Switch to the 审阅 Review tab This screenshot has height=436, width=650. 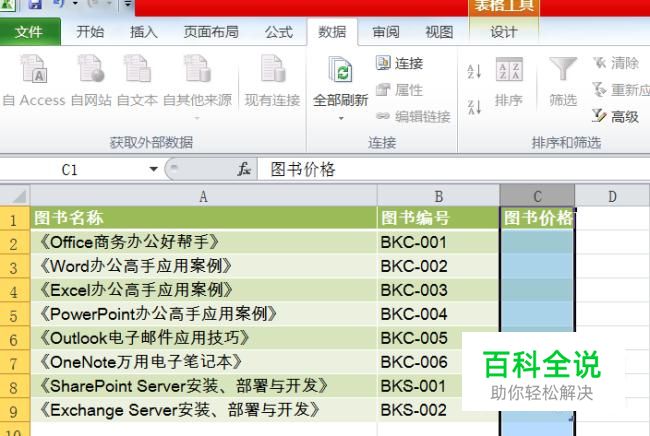[386, 32]
